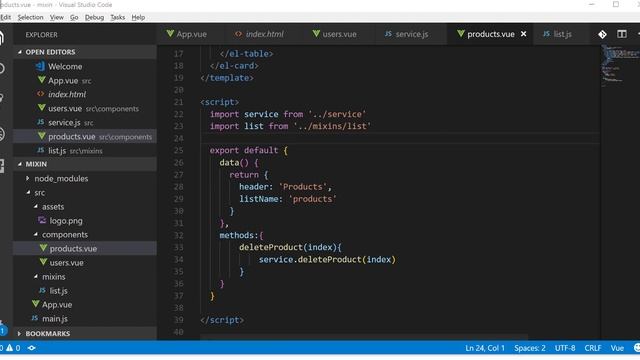The width and height of the screenshot is (640, 360).
Task: Collapse the mixins folder
Action: point(36,276)
